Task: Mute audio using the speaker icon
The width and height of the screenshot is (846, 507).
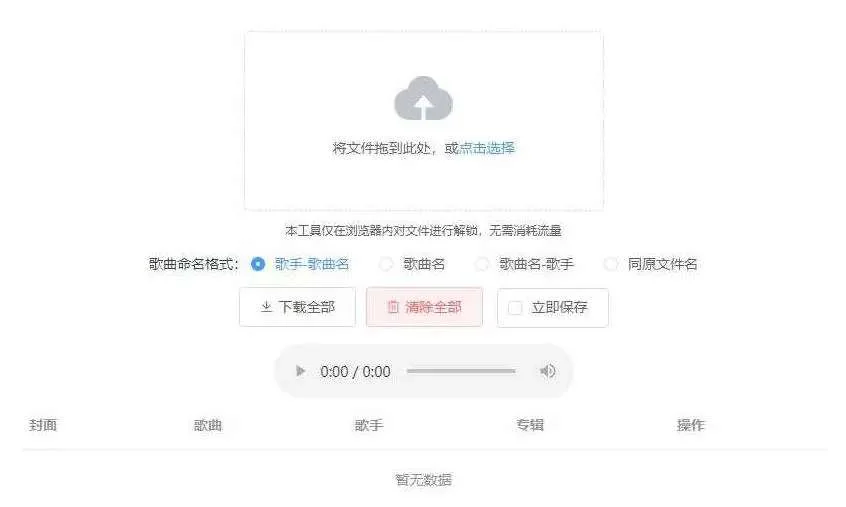Action: point(547,371)
